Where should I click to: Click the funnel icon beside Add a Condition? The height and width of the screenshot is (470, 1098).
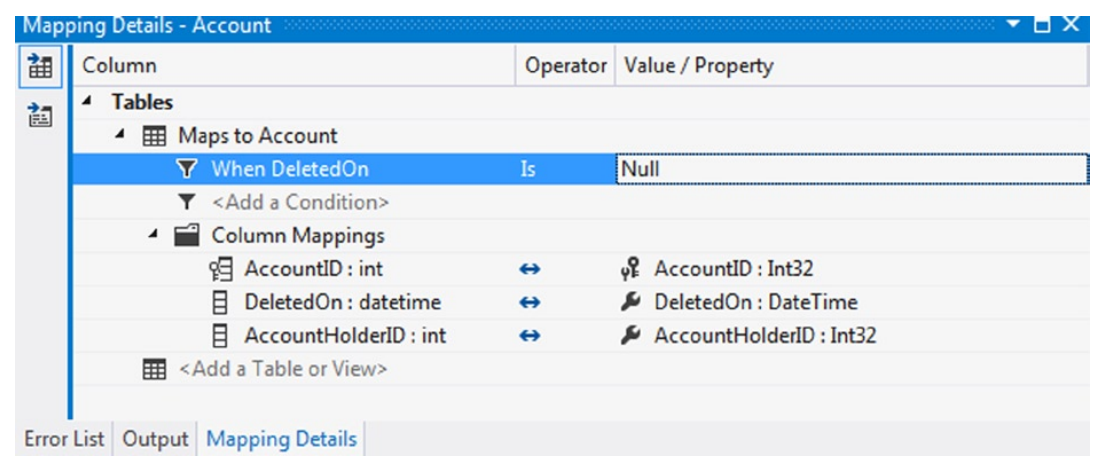click(186, 202)
